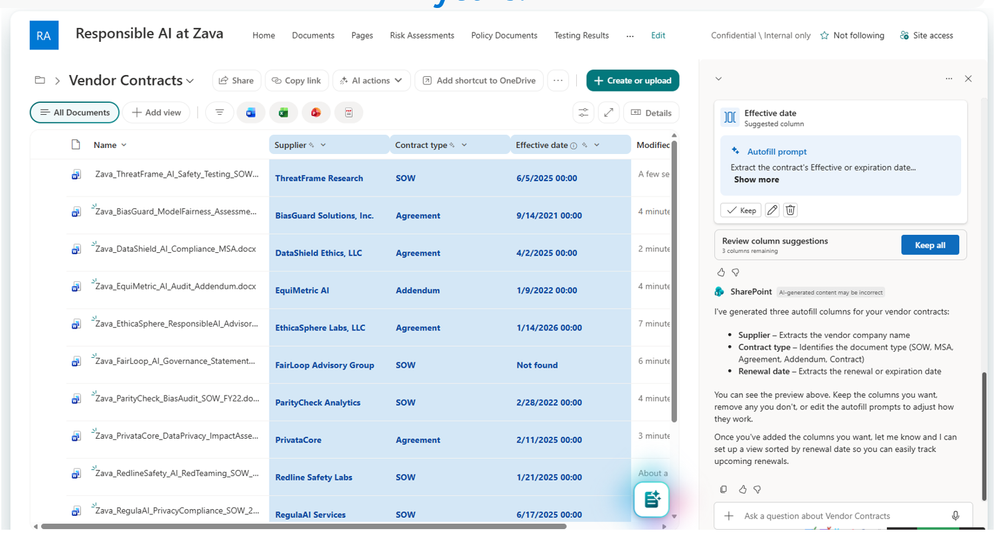Open the floating notes assistant button
Viewport: 999px width, 537px height.
(651, 499)
